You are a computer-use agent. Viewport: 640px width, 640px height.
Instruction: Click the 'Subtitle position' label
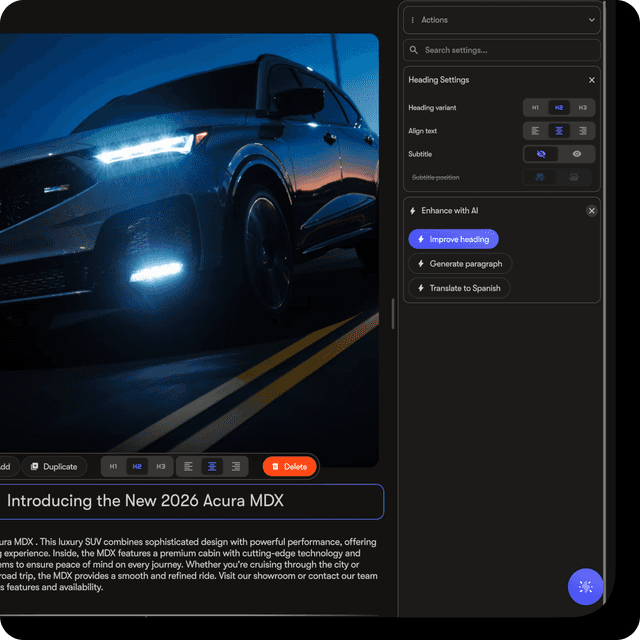point(436,177)
